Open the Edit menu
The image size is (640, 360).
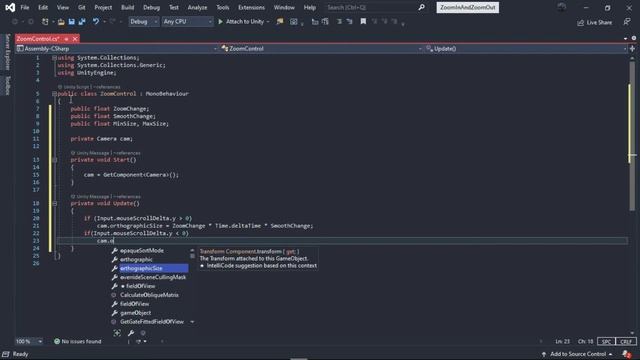[43, 7]
